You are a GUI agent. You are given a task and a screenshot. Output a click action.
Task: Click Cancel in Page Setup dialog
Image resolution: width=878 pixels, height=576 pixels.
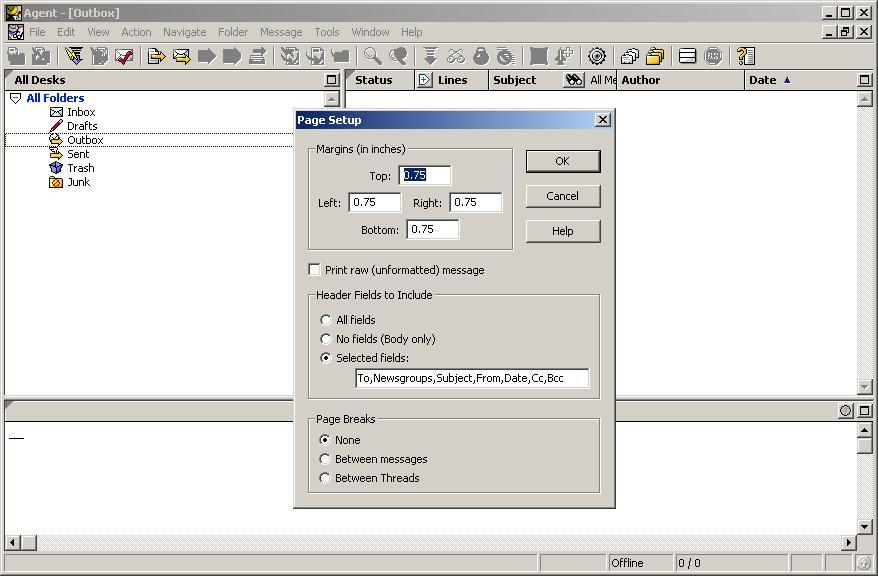[562, 196]
